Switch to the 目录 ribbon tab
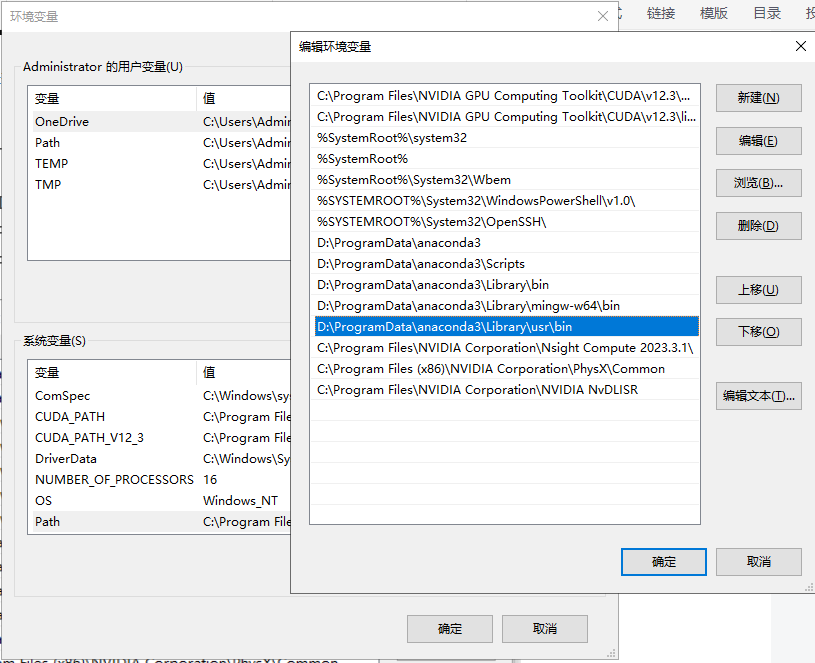The height and width of the screenshot is (663, 815). pos(767,13)
